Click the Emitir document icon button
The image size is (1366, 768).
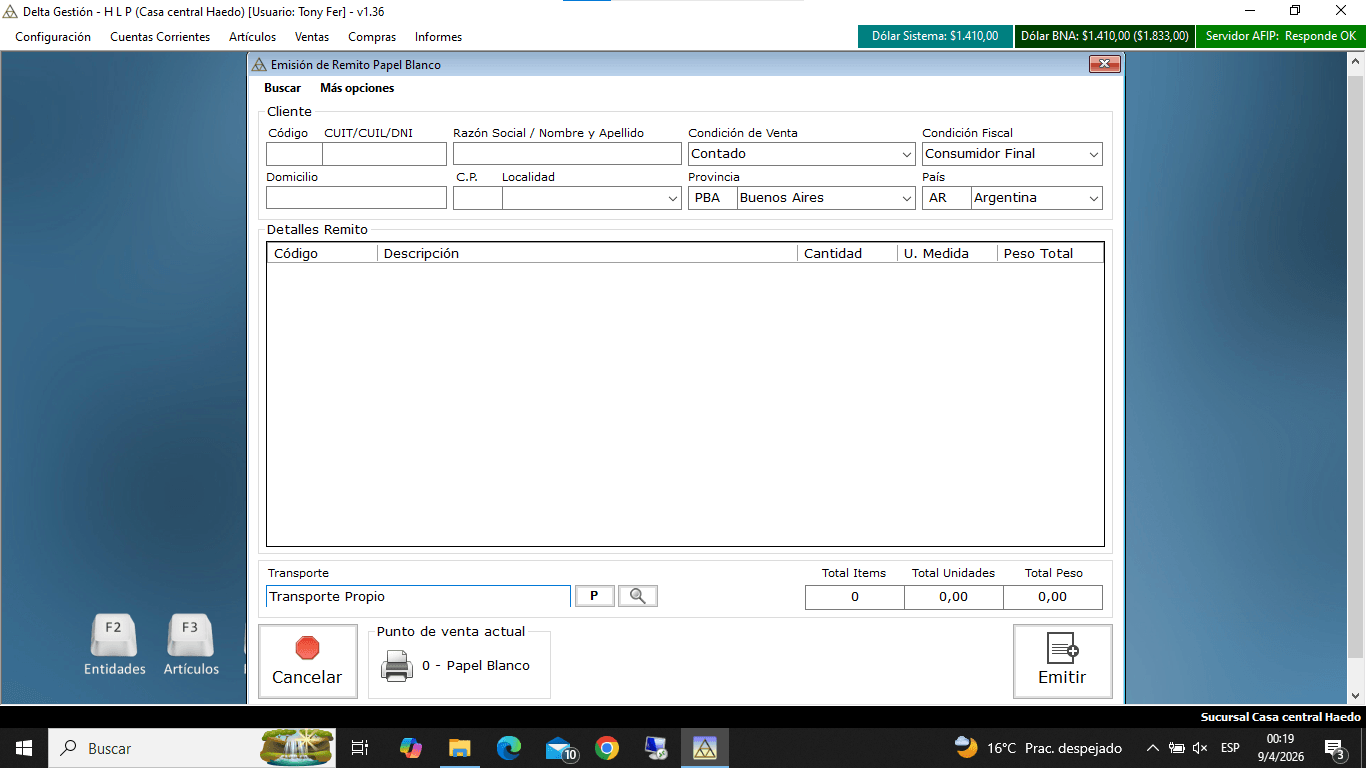click(1062, 661)
